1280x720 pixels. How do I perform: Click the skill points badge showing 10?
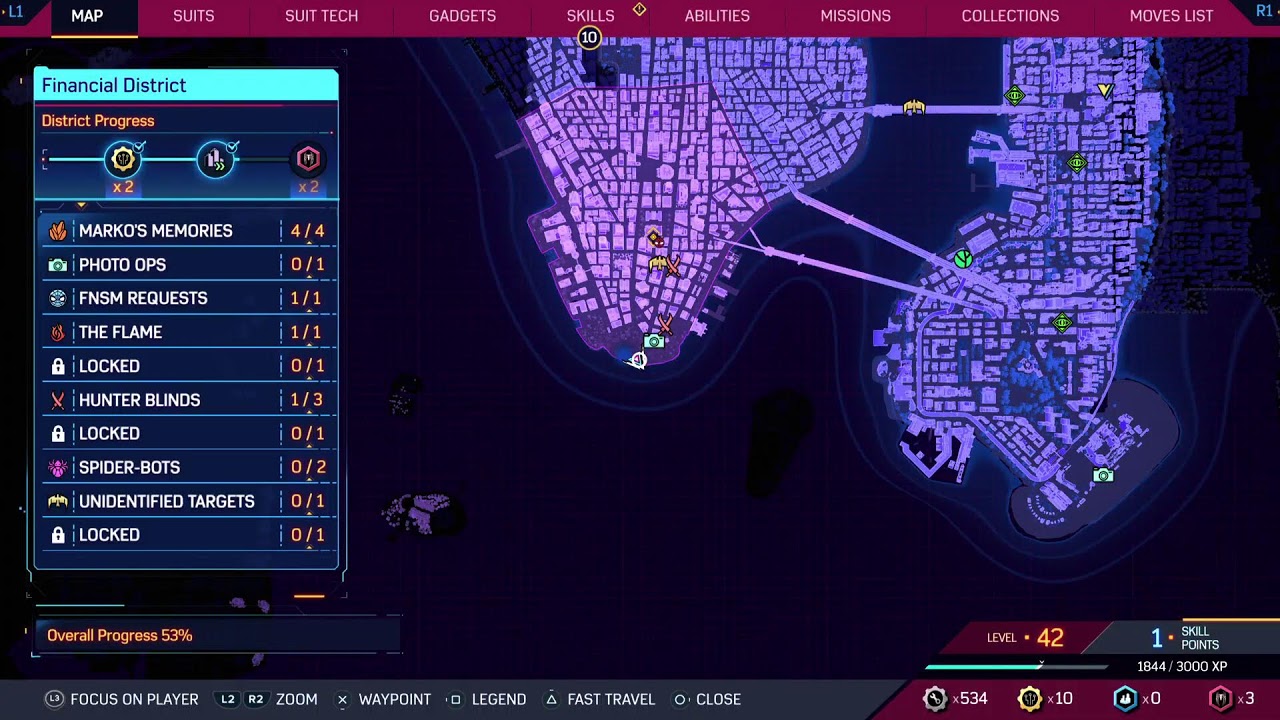click(x=589, y=38)
